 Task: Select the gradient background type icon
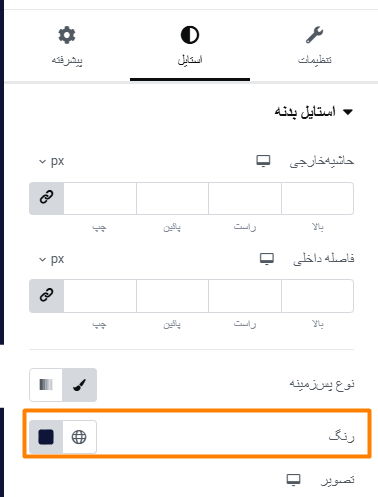point(46,385)
